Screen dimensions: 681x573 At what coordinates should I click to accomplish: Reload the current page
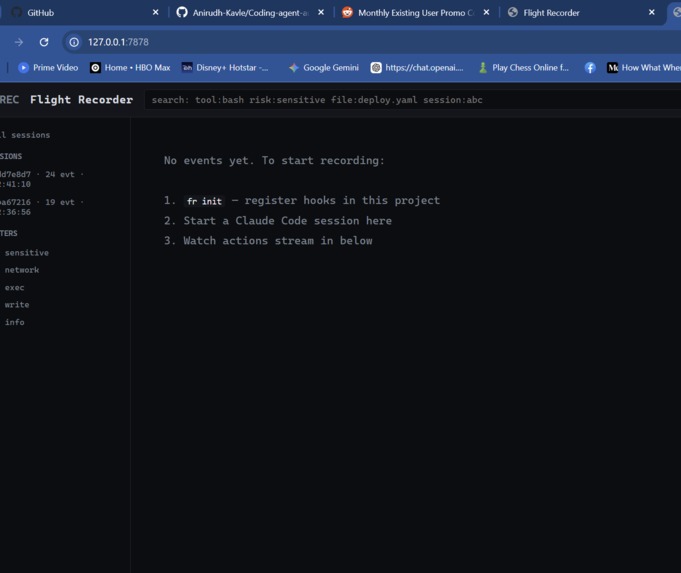point(44,42)
